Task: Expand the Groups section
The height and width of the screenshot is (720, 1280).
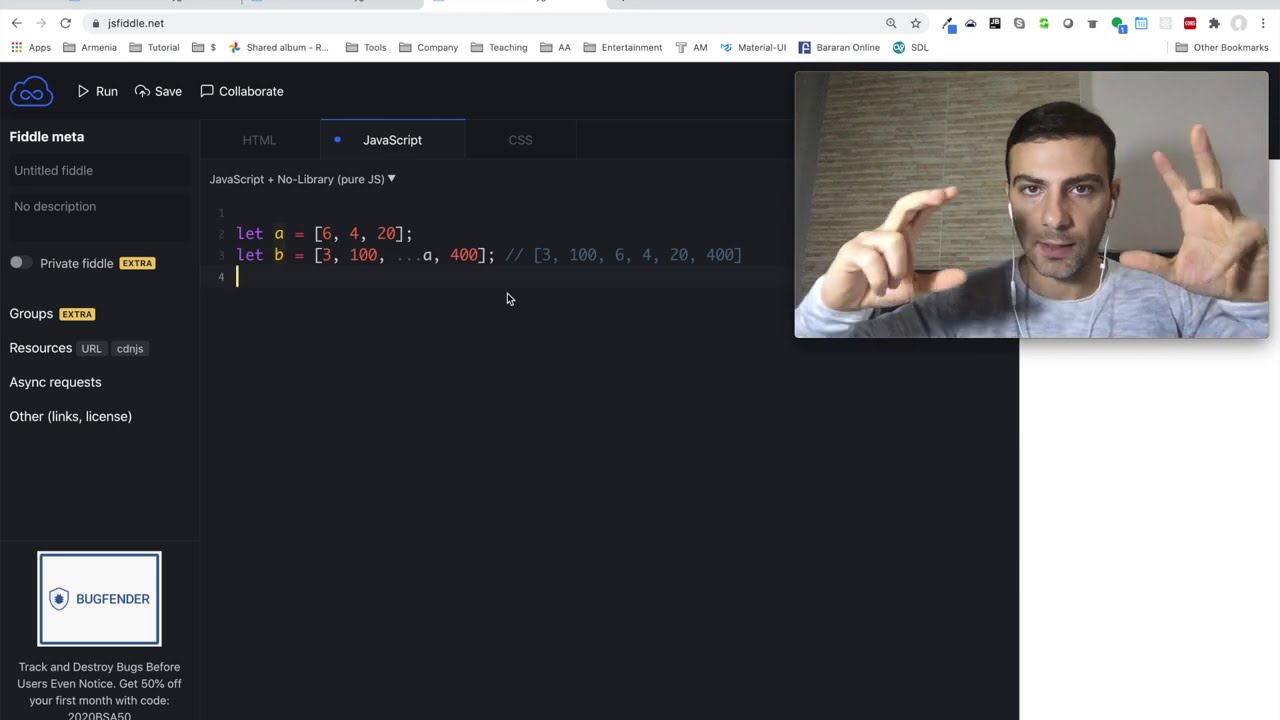Action: click(31, 314)
